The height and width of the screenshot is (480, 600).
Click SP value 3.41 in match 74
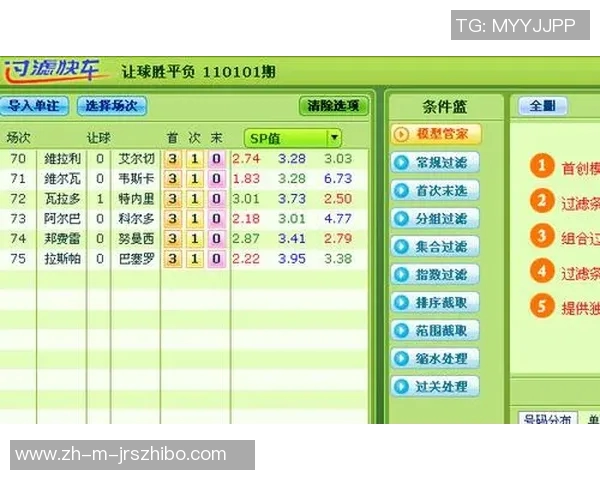[x=292, y=238]
